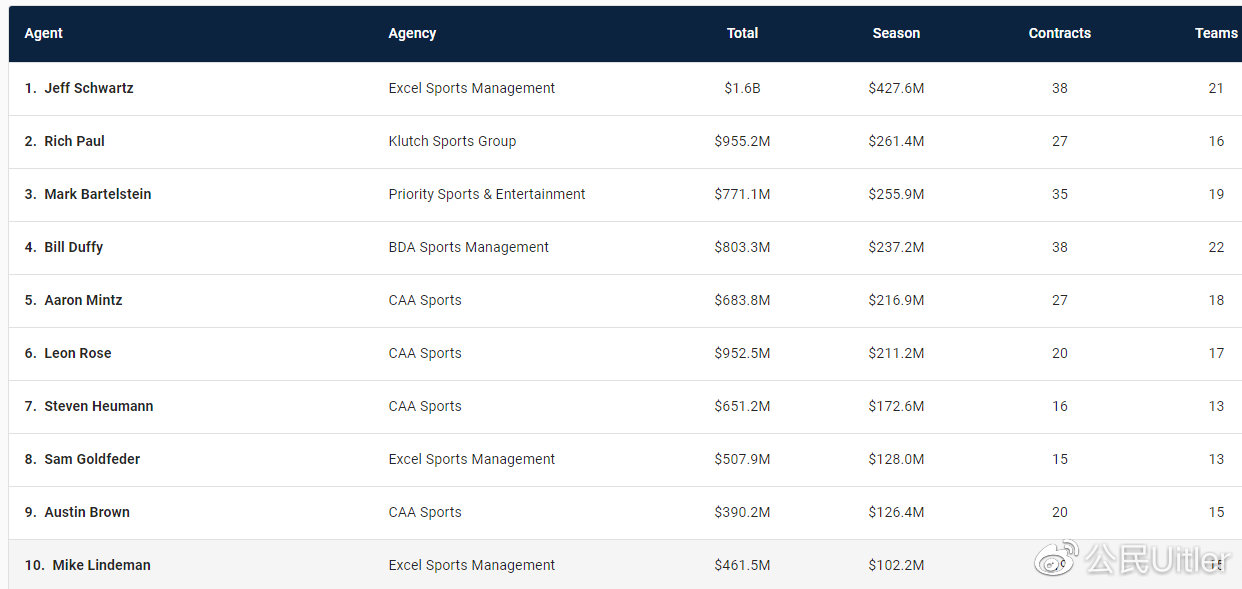Sort by the Season column header
The image size is (1242, 589).
click(x=896, y=33)
